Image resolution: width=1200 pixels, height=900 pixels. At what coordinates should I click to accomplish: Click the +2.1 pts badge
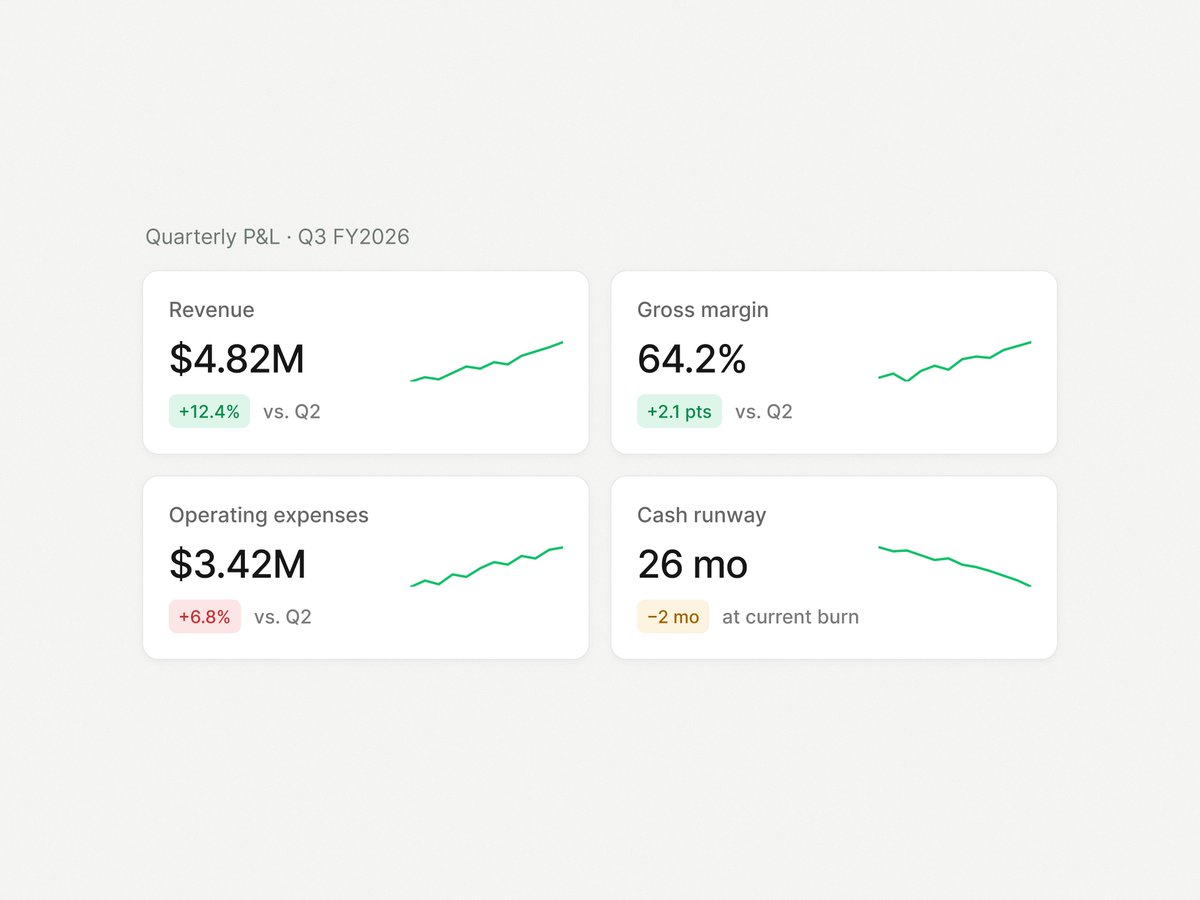[679, 411]
